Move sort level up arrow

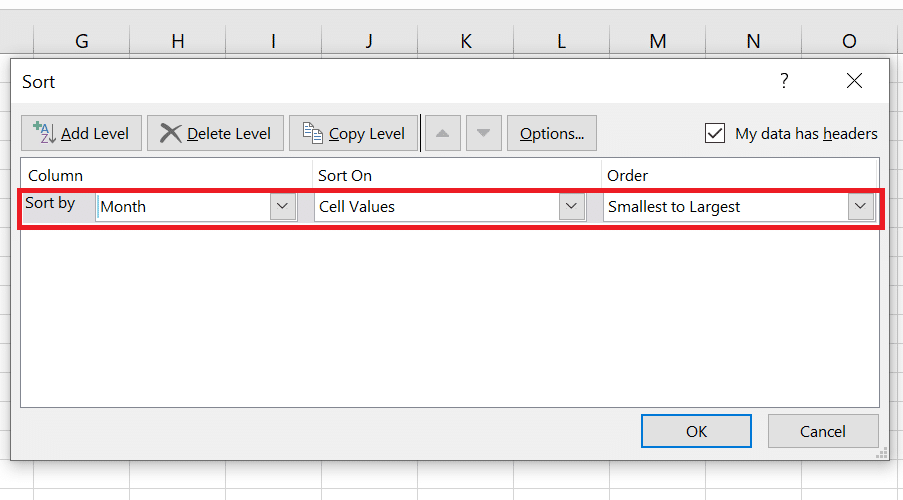442,133
